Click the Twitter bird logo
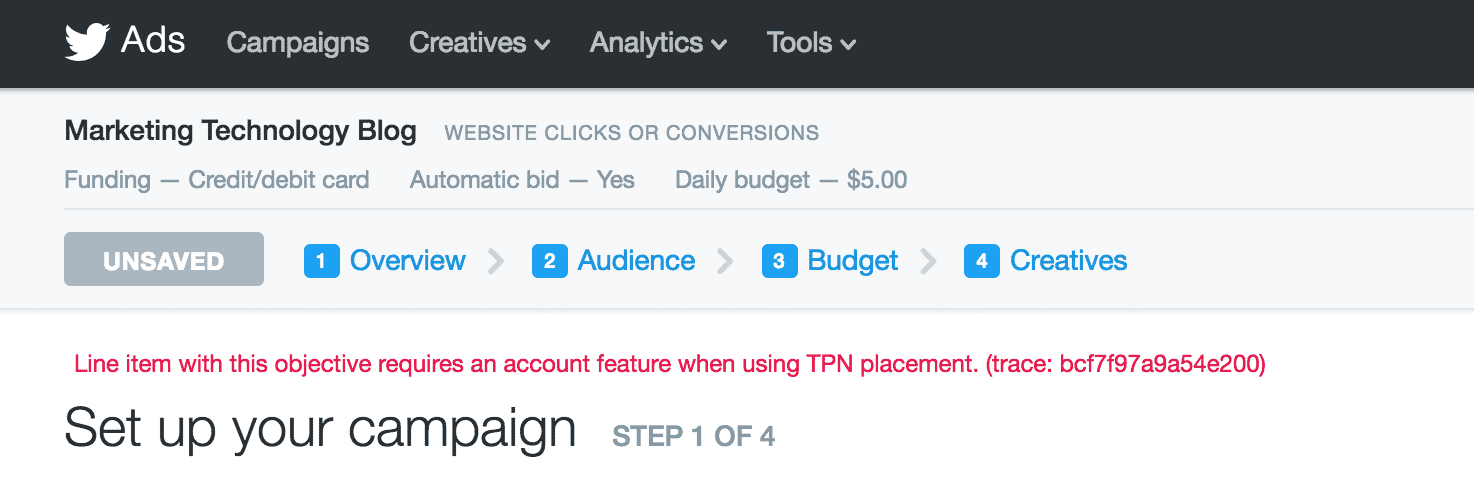Image resolution: width=1474 pixels, height=496 pixels. coord(87,42)
